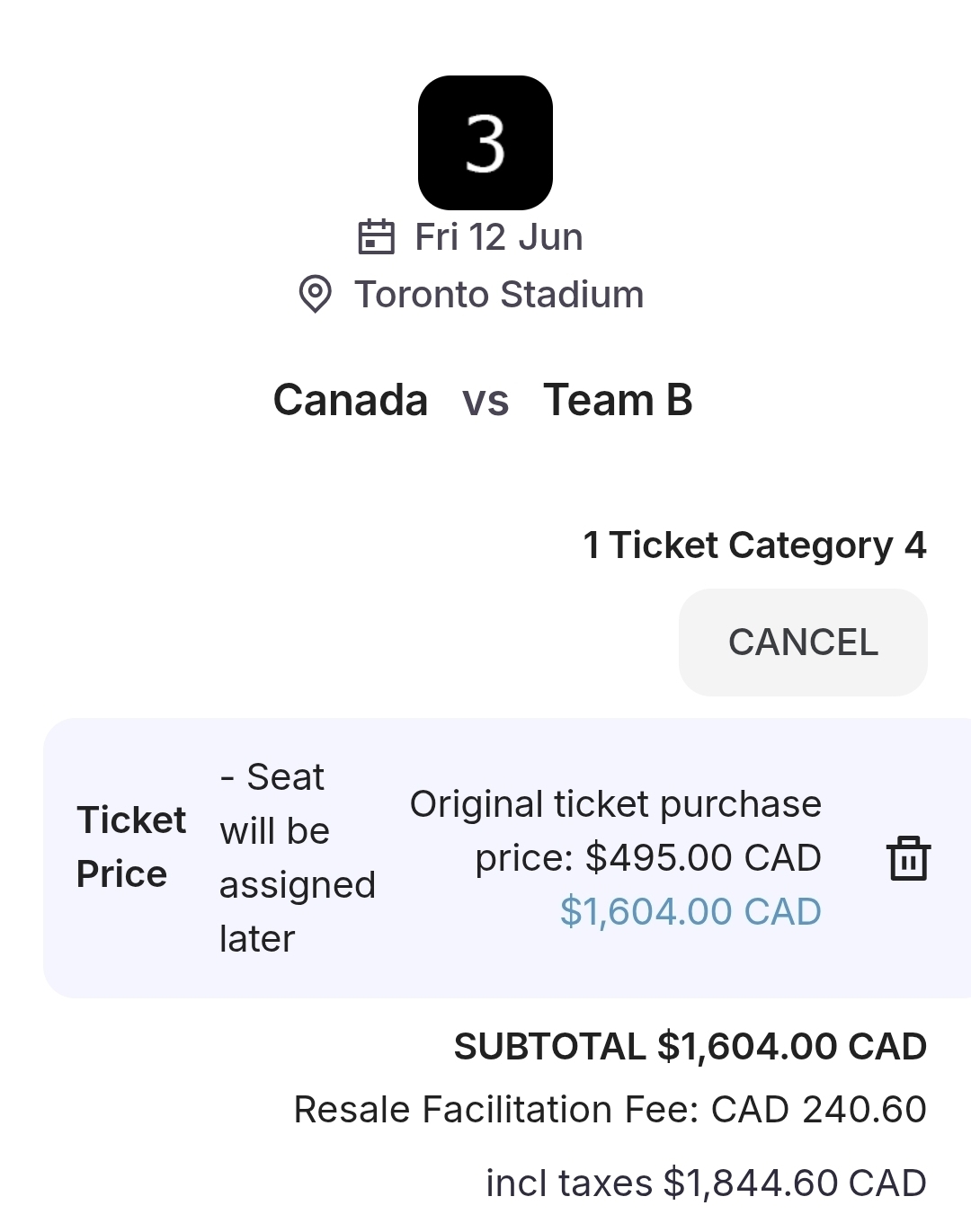Click the Canada team name
Viewport: 971px width, 1232px height.
(351, 400)
